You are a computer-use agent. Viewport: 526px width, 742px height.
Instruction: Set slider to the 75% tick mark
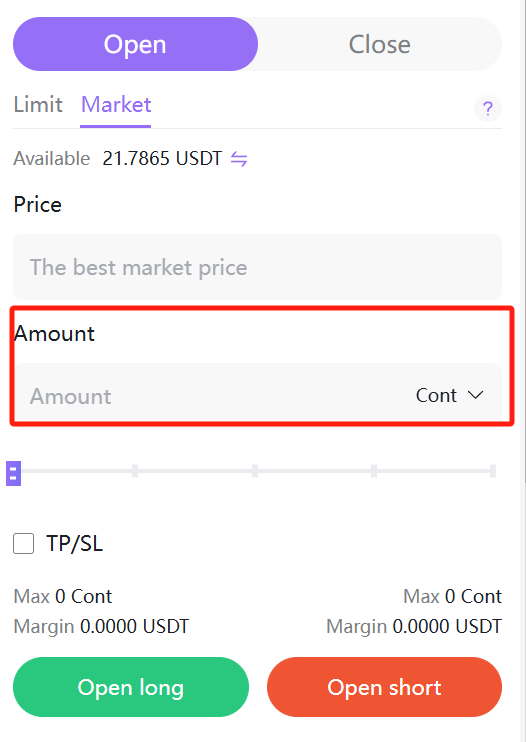click(374, 471)
